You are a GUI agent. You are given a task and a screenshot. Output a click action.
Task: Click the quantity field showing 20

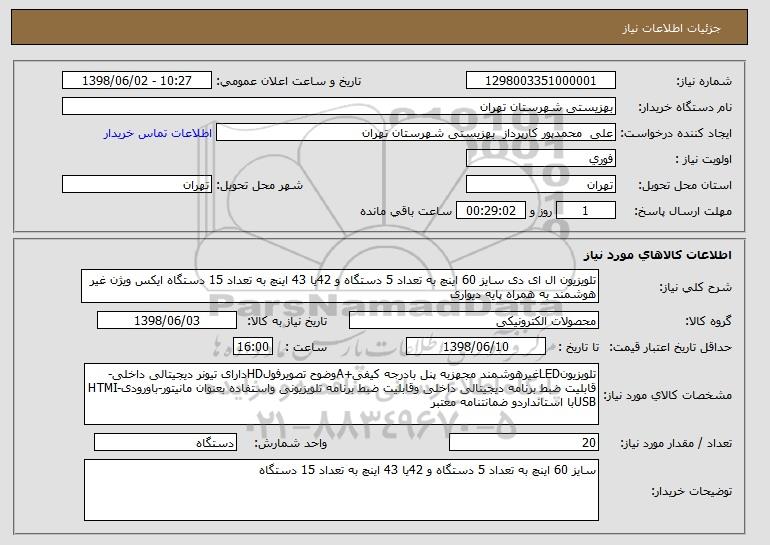(524, 442)
